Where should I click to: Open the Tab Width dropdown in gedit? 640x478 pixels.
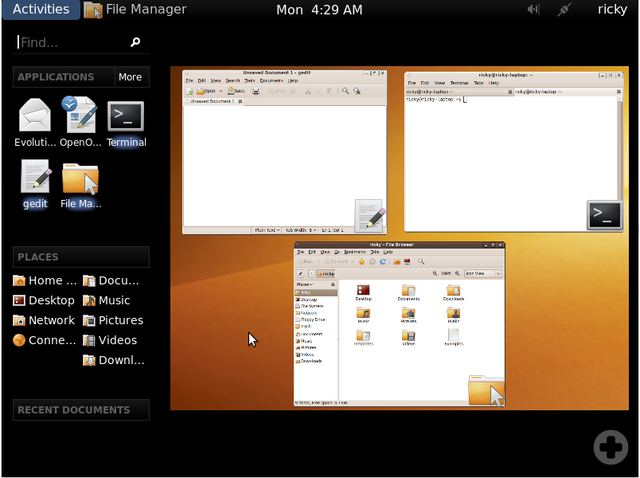[301, 230]
